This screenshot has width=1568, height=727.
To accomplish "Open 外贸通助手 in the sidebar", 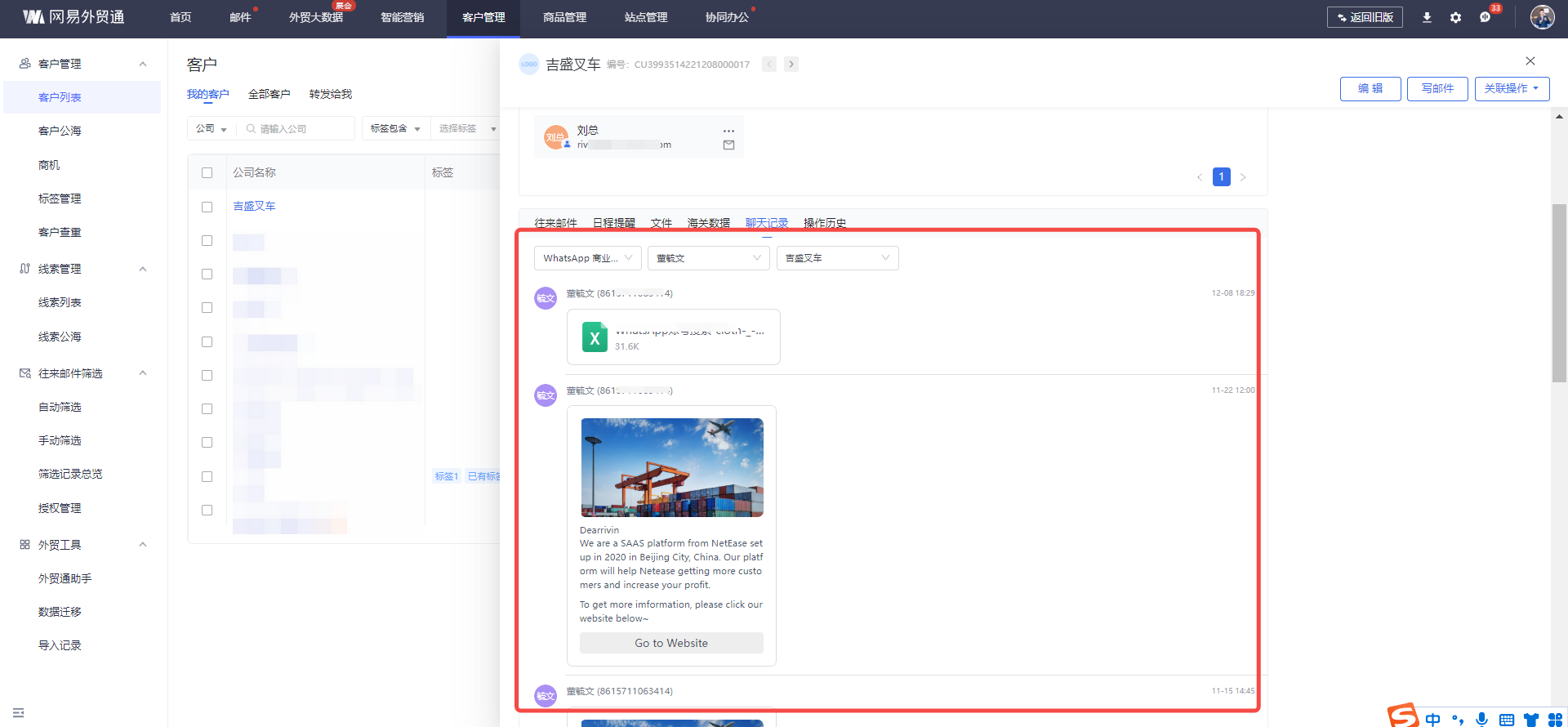I will pos(65,578).
